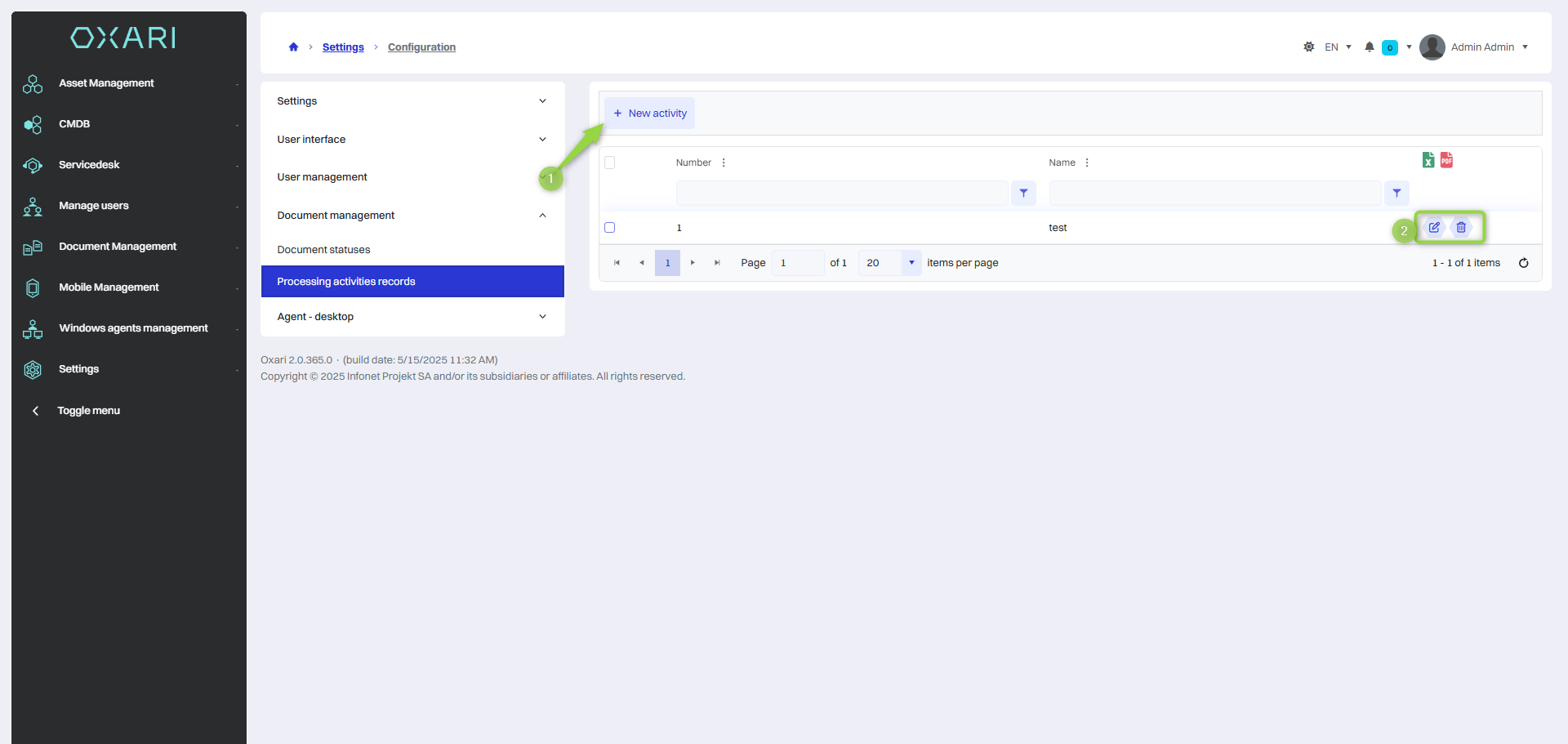Collapse the Document management section
1568x744 pixels.
pyautogui.click(x=542, y=216)
